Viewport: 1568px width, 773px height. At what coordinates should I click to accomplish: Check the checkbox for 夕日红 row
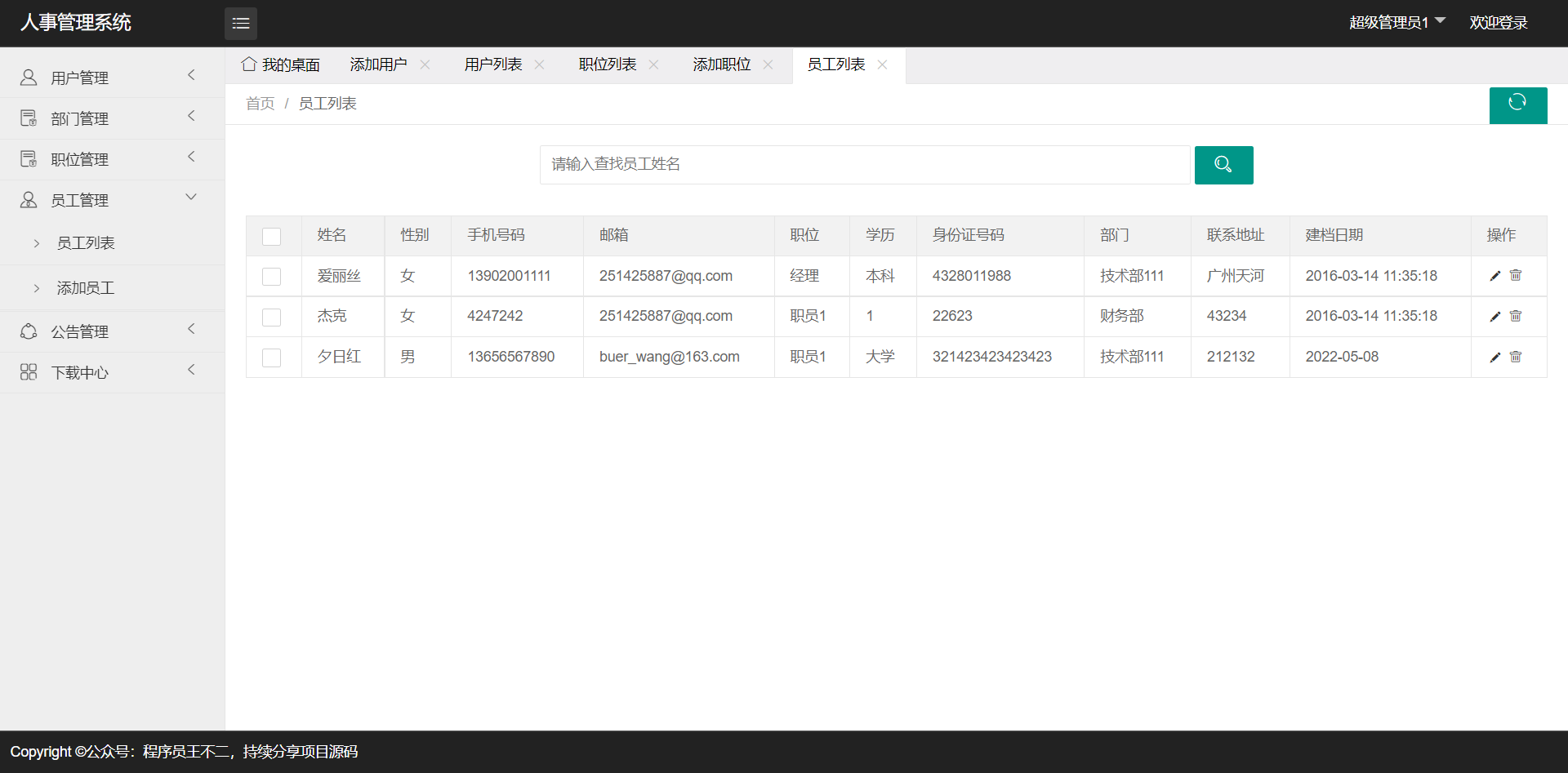pos(271,358)
